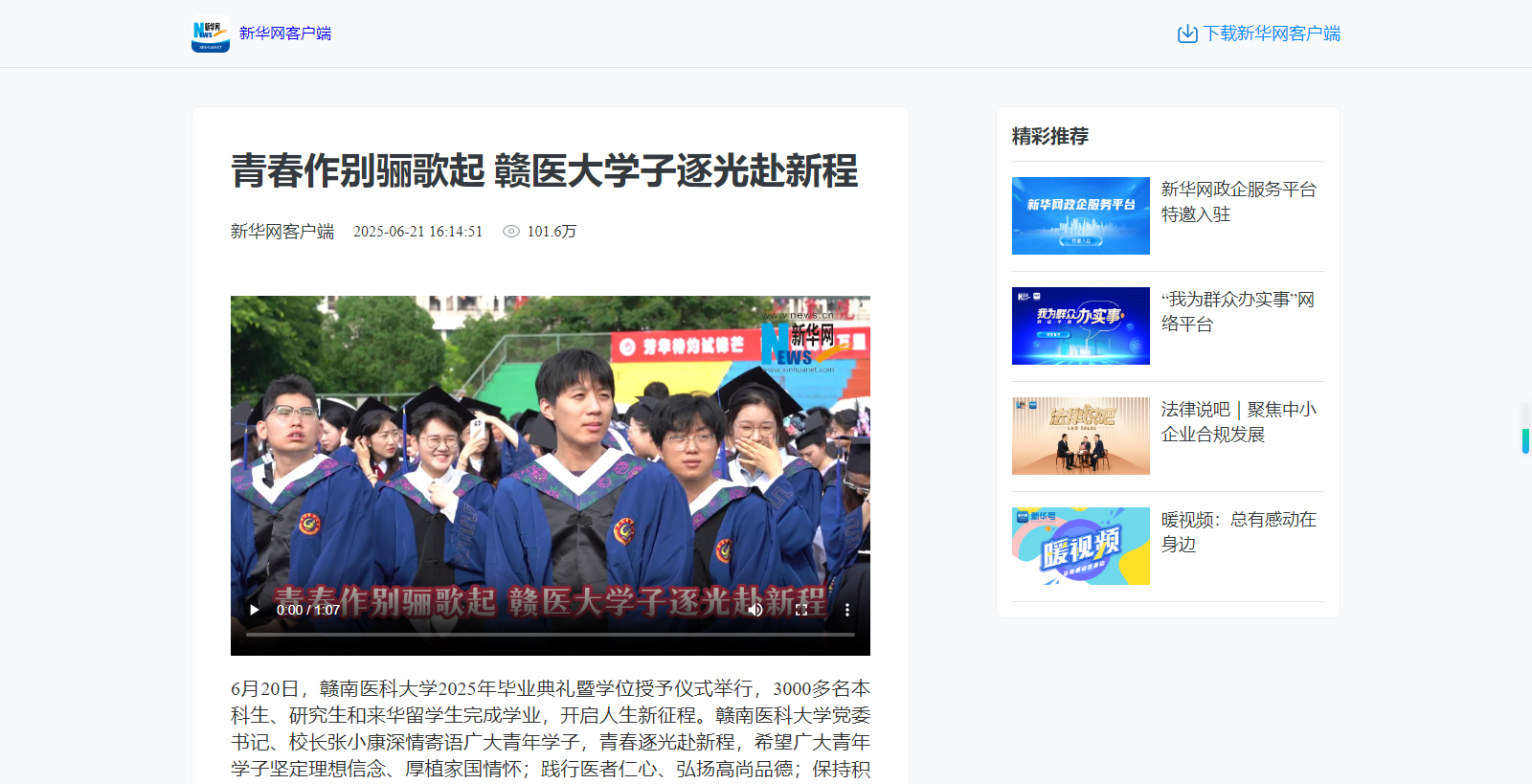Open 暖视频 thumbnail
This screenshot has width=1532, height=784.
coord(1081,546)
